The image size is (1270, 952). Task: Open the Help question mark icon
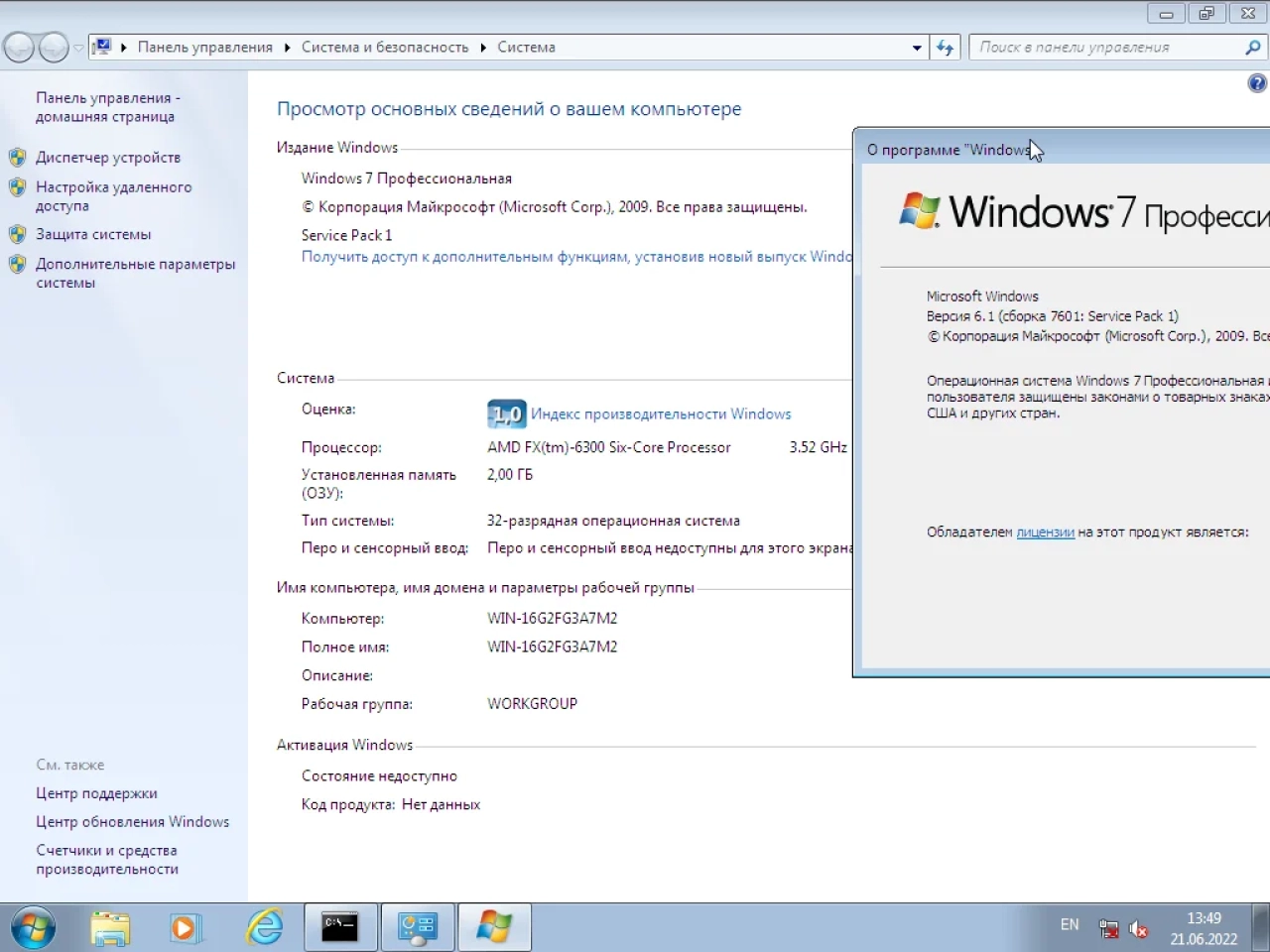(x=1257, y=83)
